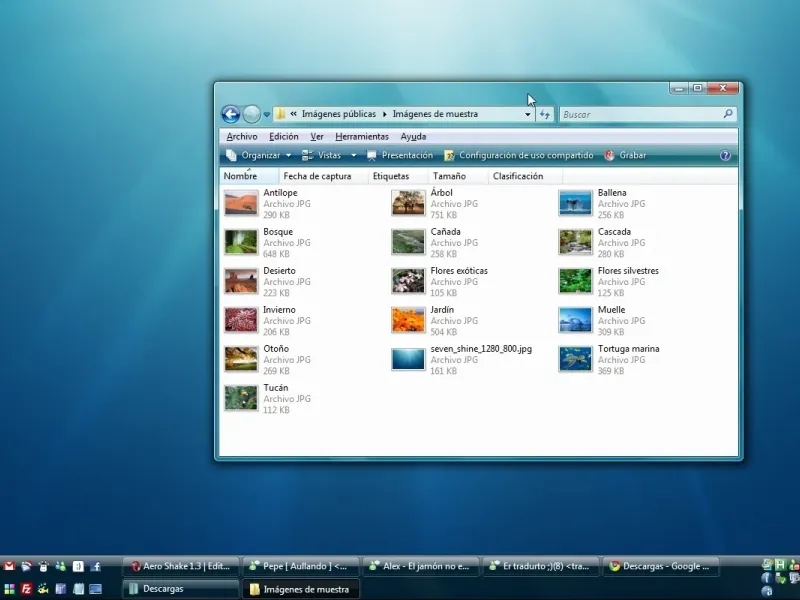Click the show desktop monitor icon
This screenshot has height=600, width=800.
click(95, 589)
